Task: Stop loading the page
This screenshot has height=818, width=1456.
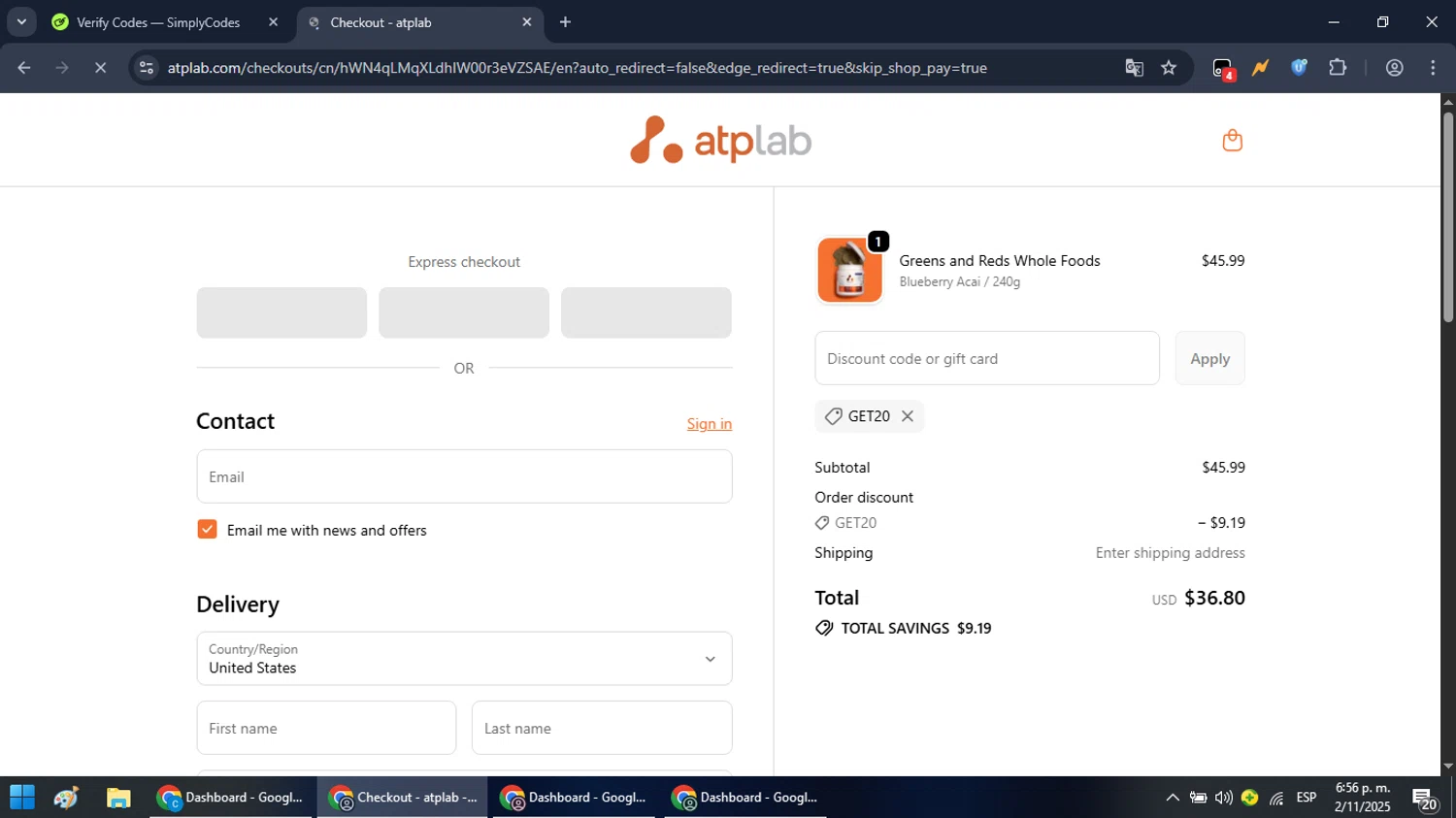Action: 100,68
